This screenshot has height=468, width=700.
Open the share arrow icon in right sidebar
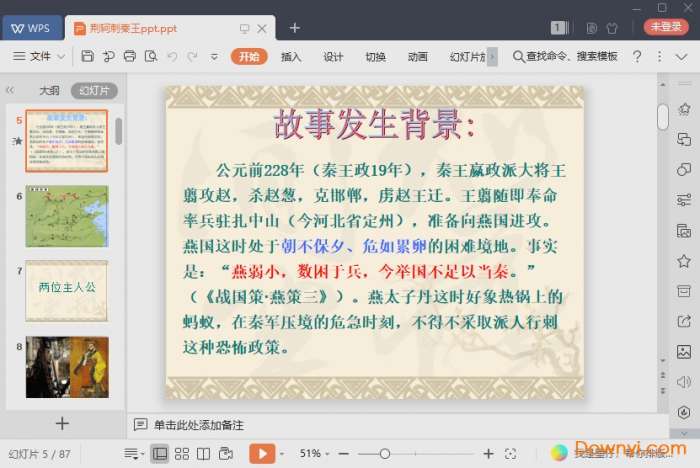click(x=684, y=322)
